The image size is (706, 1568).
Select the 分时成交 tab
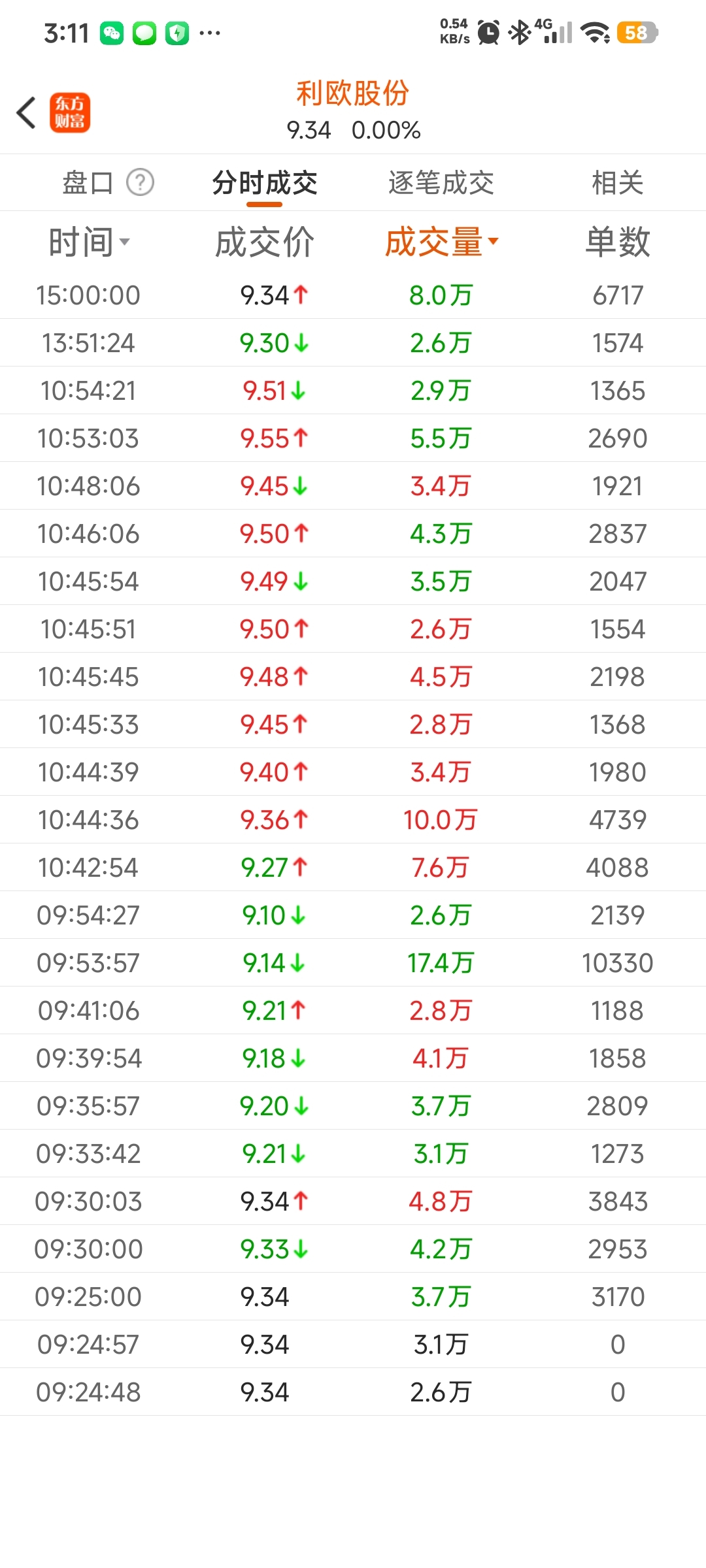tap(265, 183)
